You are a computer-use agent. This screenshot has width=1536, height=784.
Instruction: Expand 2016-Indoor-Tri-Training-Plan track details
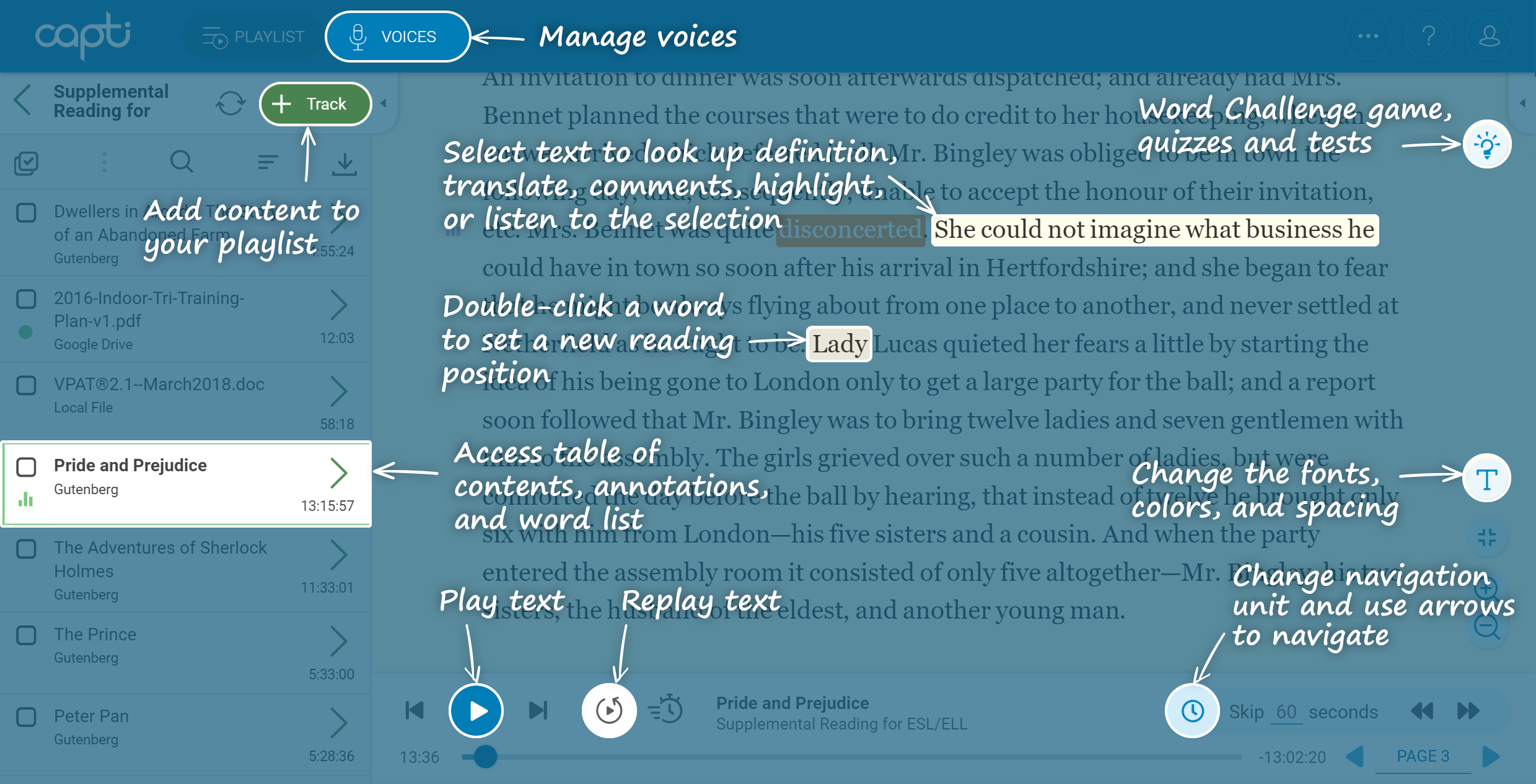coord(338,305)
